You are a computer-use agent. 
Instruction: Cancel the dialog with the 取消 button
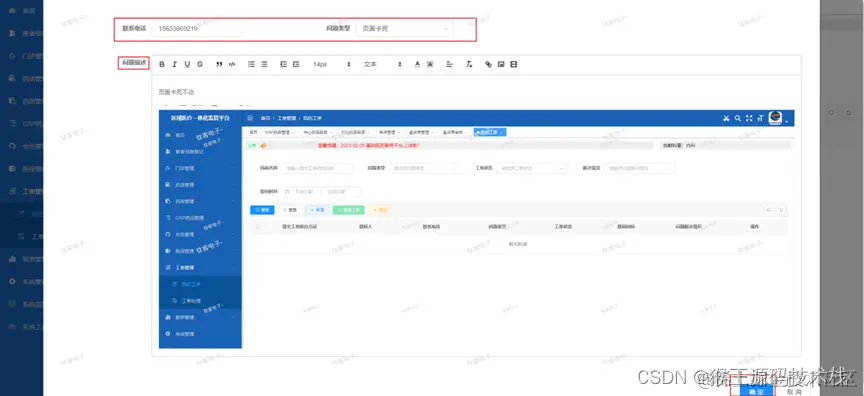pos(794,392)
